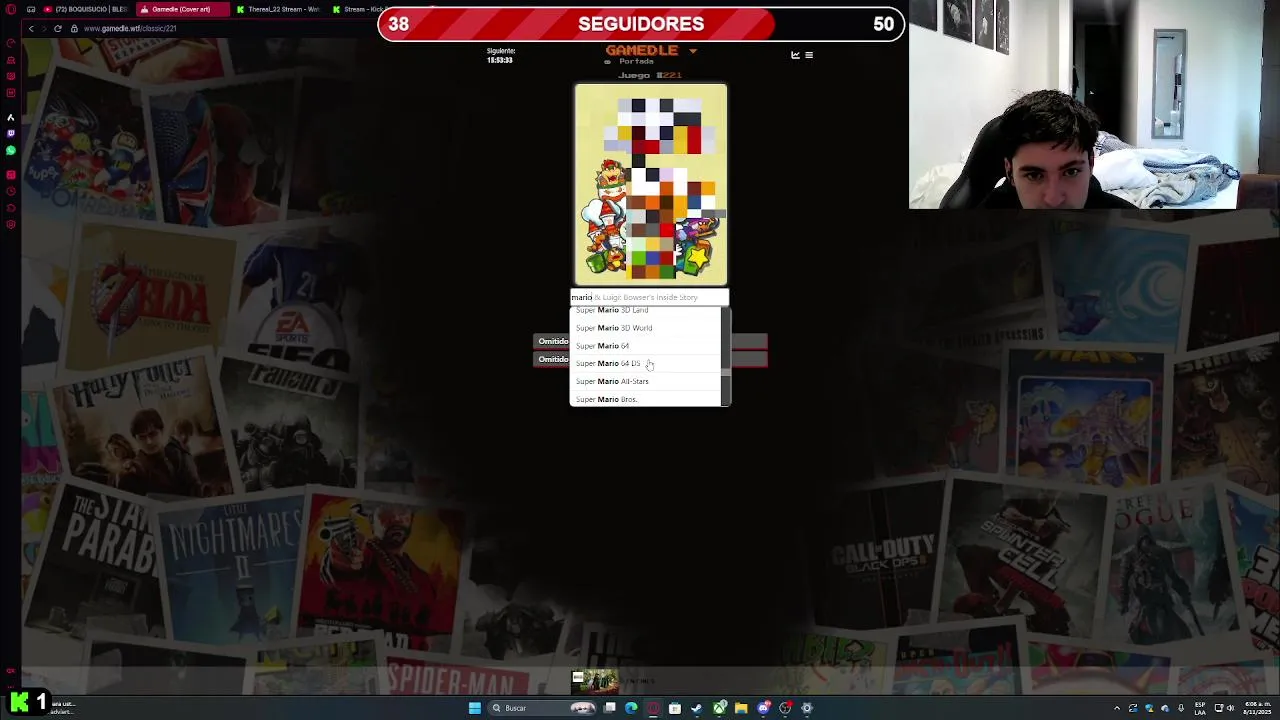This screenshot has height=720, width=1280.
Task: Switch to the Thereal_22 Stream tab
Action: [x=279, y=9]
